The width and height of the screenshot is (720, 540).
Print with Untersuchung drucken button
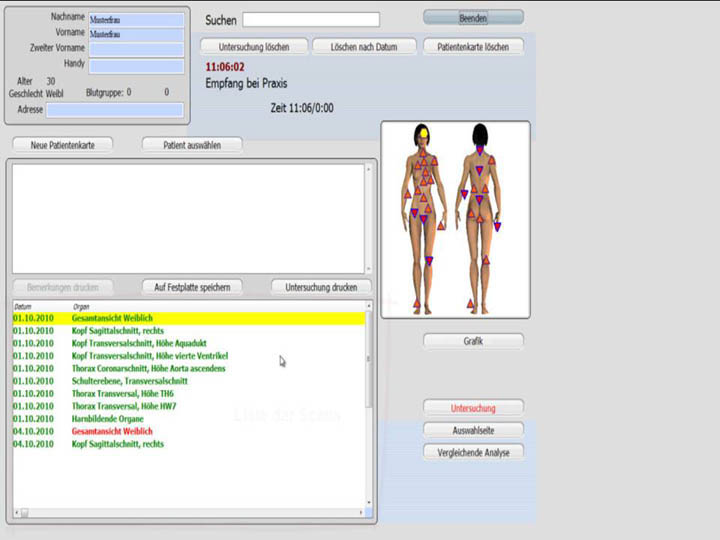pos(321,287)
